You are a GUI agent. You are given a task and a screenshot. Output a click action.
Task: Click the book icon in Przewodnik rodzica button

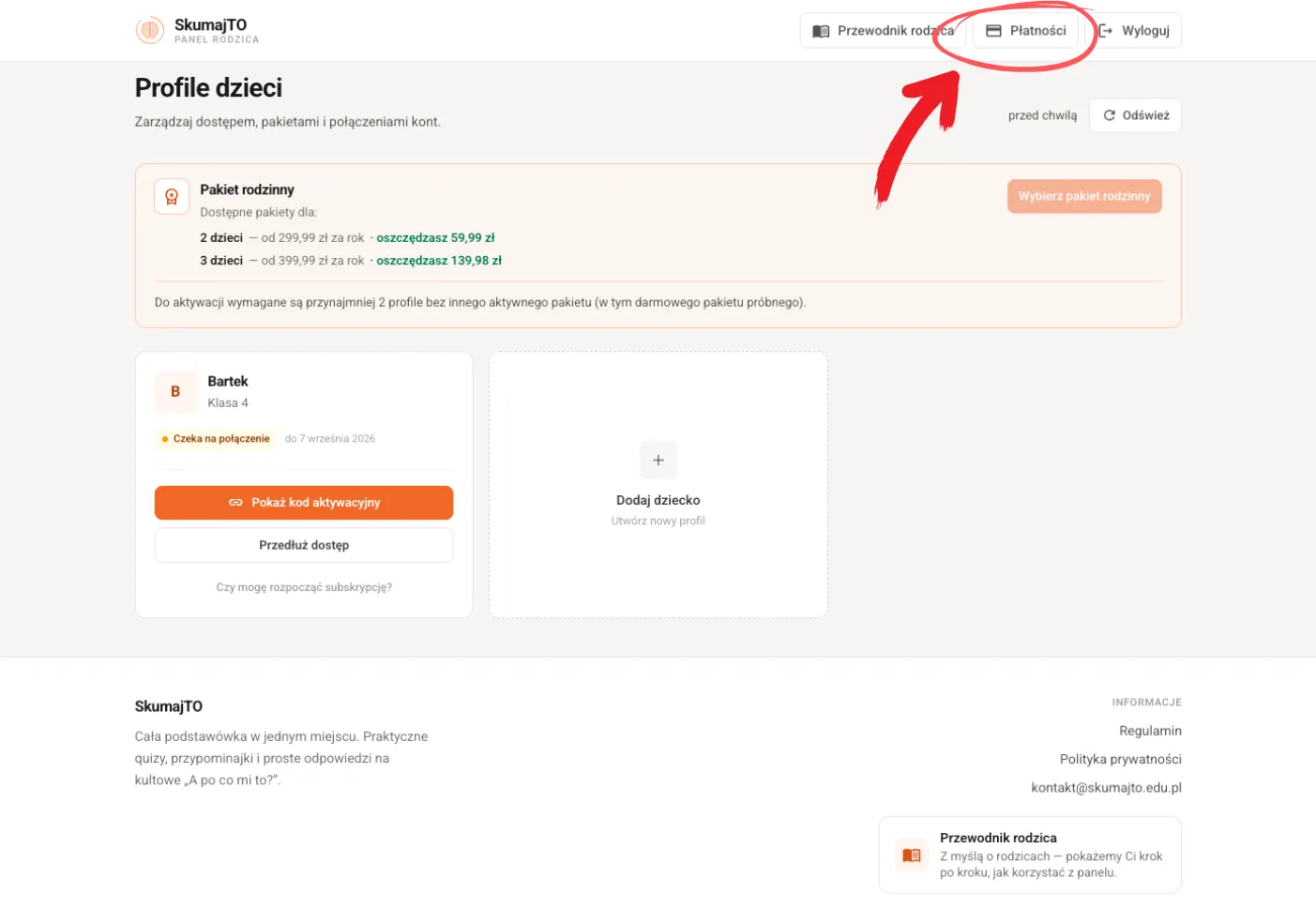tap(821, 31)
